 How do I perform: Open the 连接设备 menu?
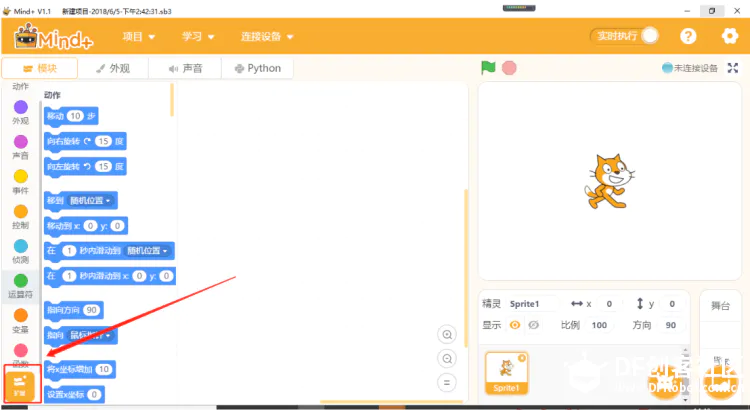point(267,36)
